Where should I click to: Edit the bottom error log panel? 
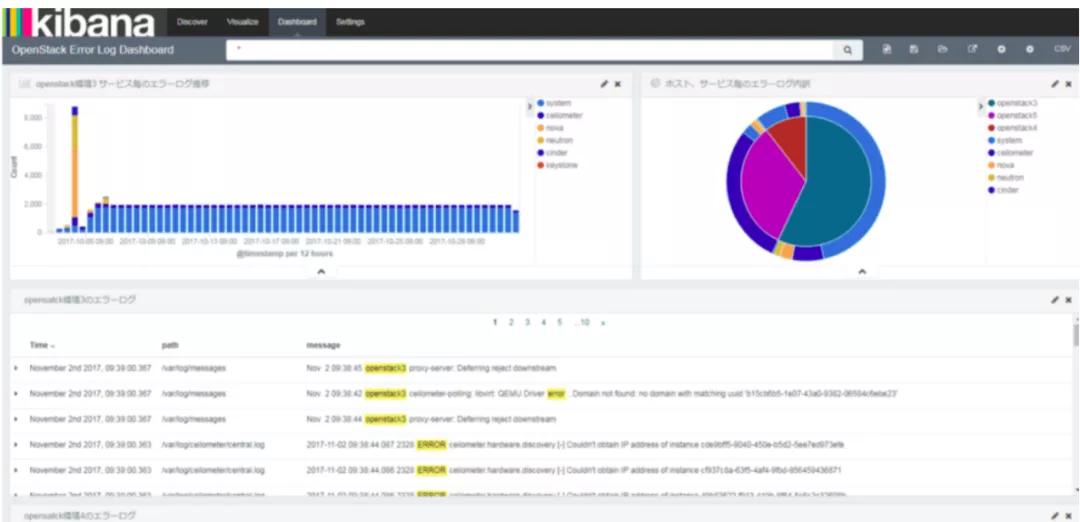1055,515
